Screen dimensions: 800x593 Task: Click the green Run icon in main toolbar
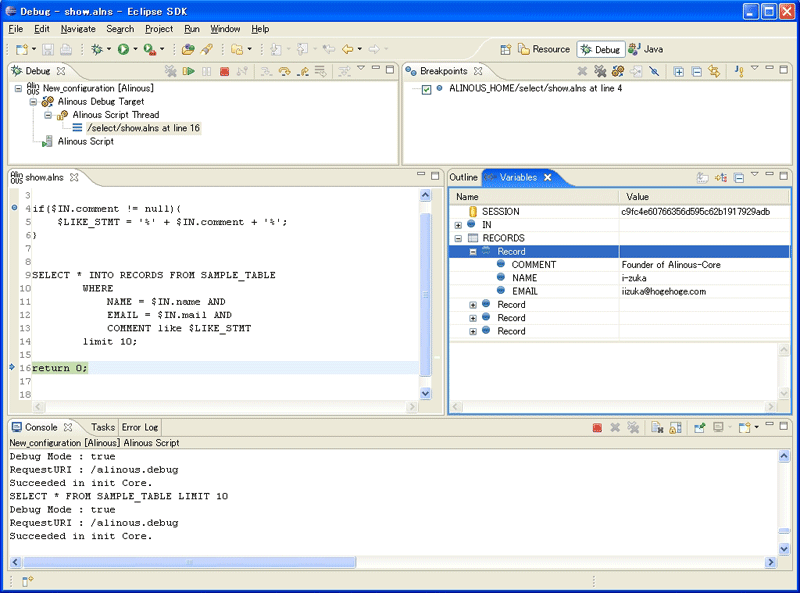(122, 49)
